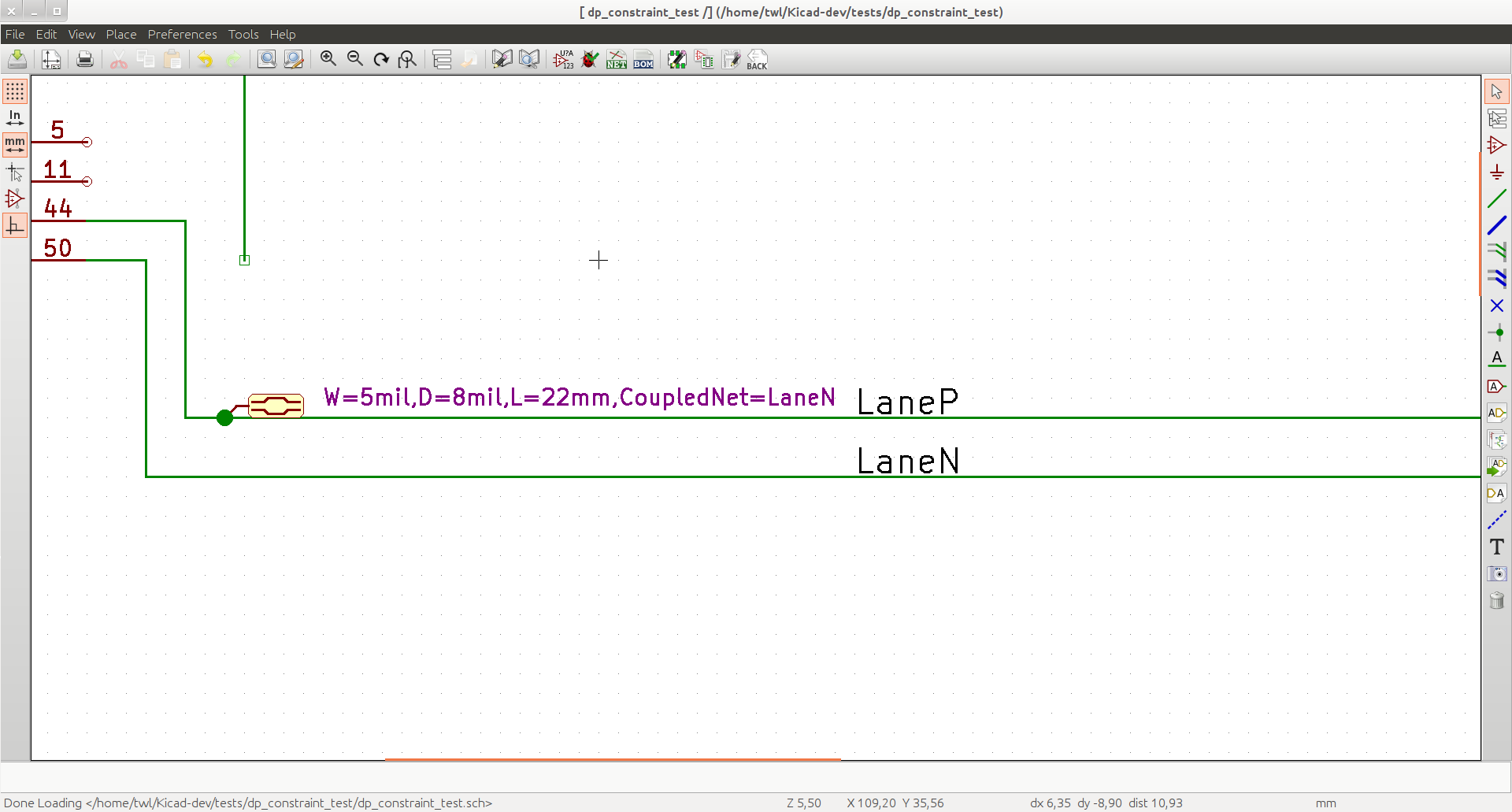
Task: Toggle horizontal/vertical wire orientation
Action: point(15,225)
